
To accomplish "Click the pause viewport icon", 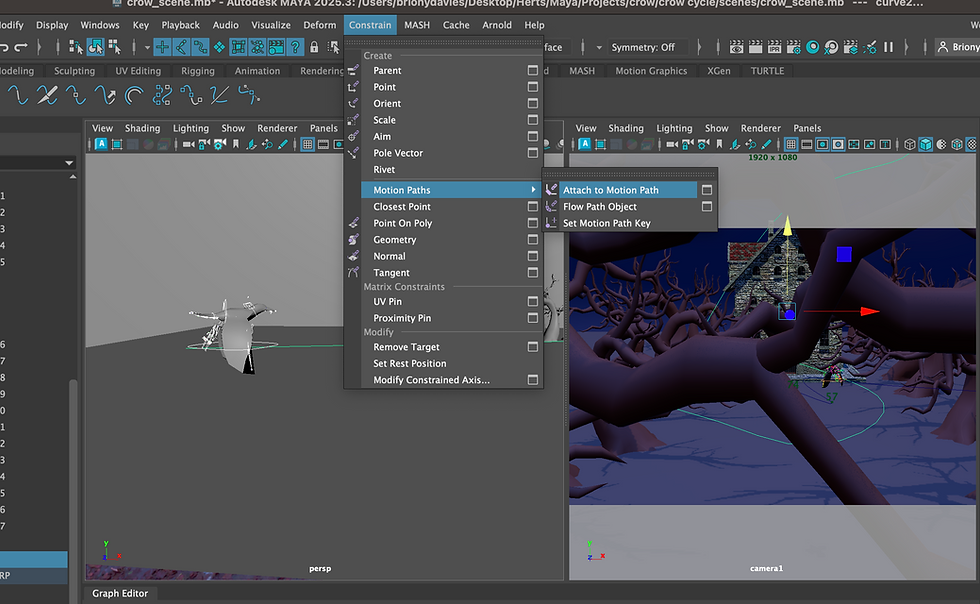I will (x=888, y=47).
